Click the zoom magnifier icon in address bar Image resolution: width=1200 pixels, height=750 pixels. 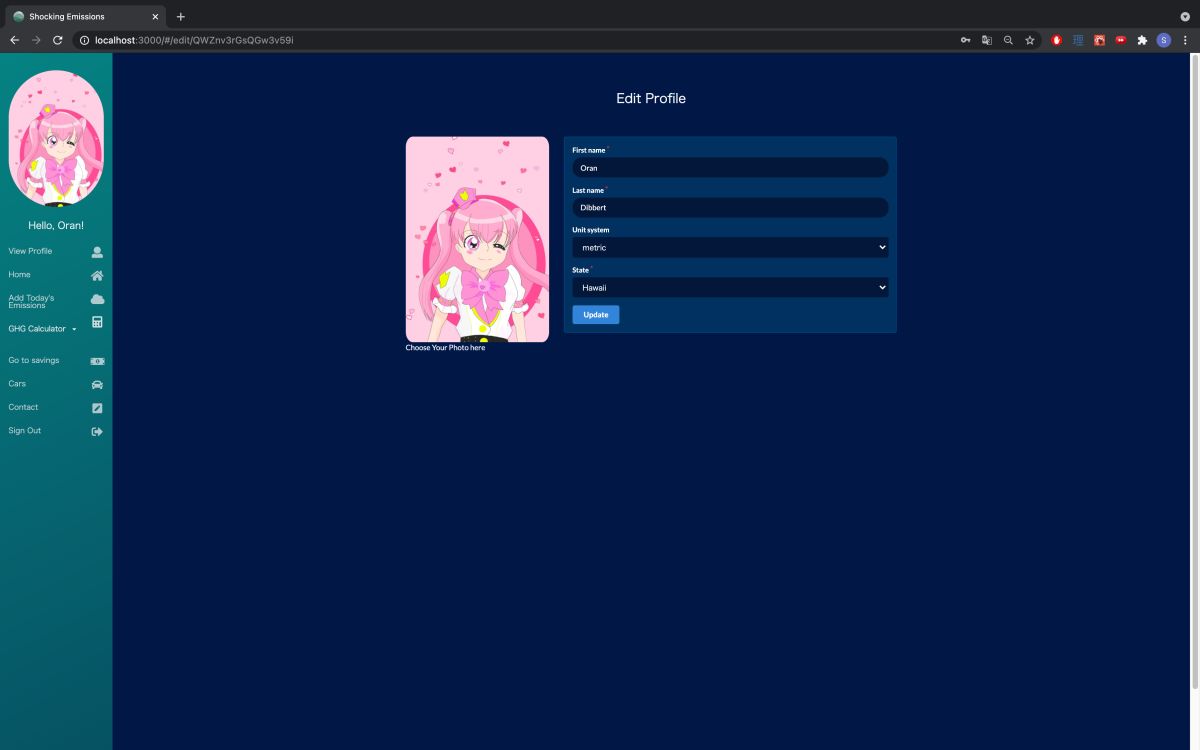(x=1008, y=40)
